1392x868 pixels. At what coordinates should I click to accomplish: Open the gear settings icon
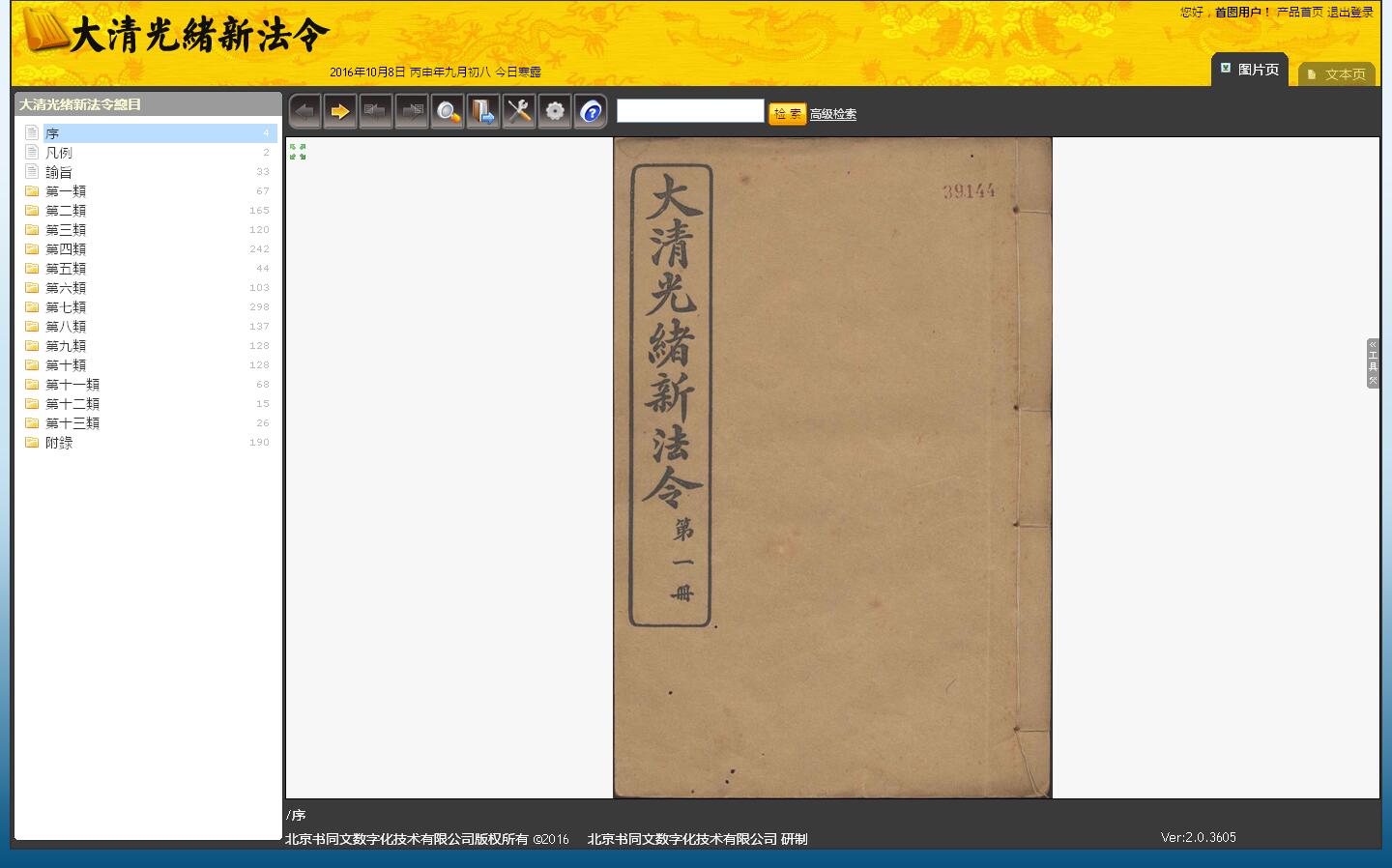[x=555, y=112]
